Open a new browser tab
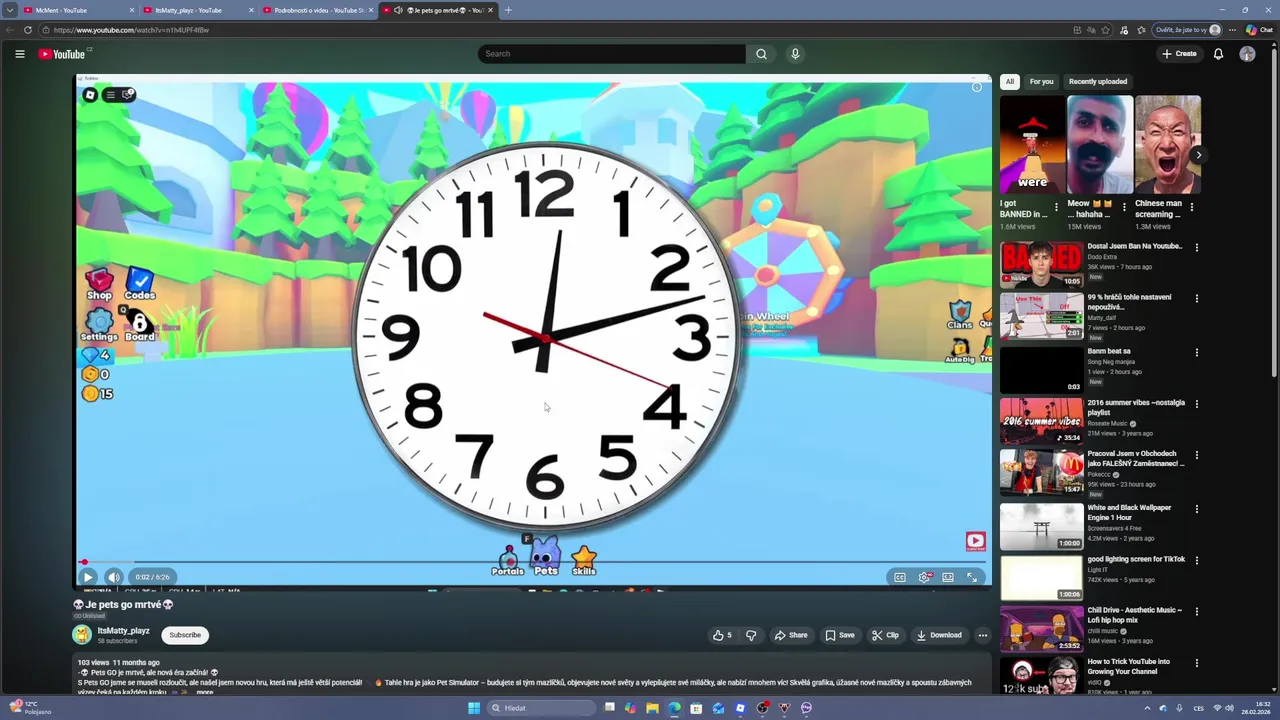Viewport: 1280px width, 720px height. pyautogui.click(x=508, y=10)
